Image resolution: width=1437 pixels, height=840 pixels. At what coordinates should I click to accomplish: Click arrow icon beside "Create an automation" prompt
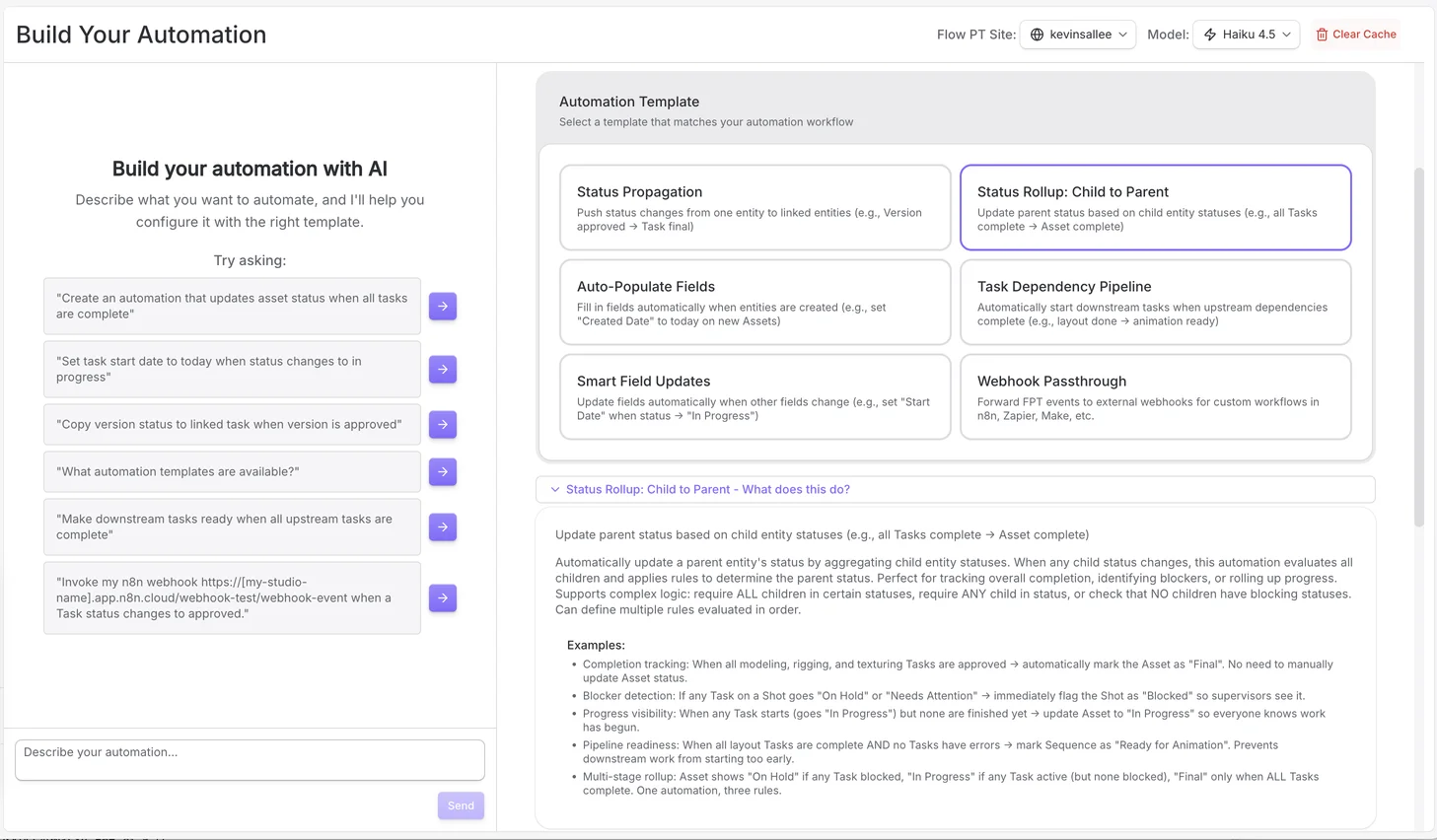tap(442, 306)
